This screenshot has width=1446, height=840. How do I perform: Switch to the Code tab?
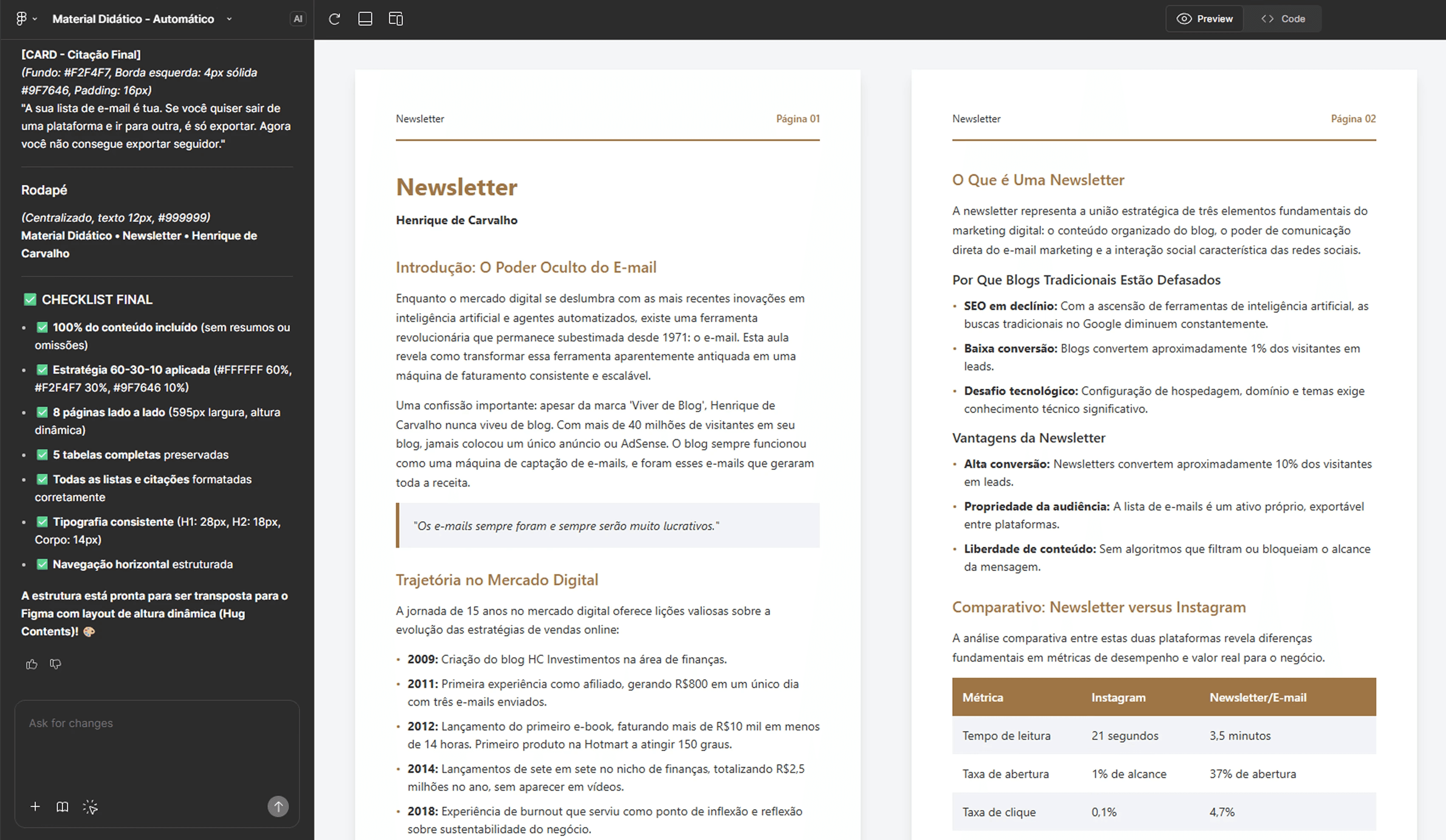point(1283,19)
